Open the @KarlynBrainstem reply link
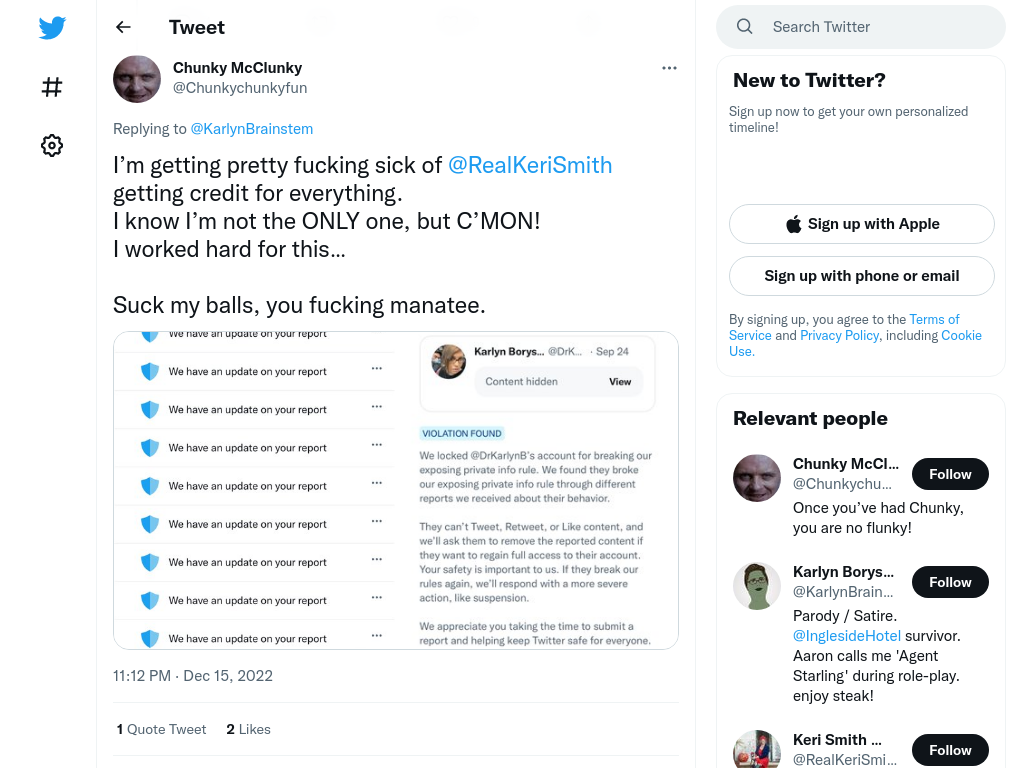 coord(251,129)
